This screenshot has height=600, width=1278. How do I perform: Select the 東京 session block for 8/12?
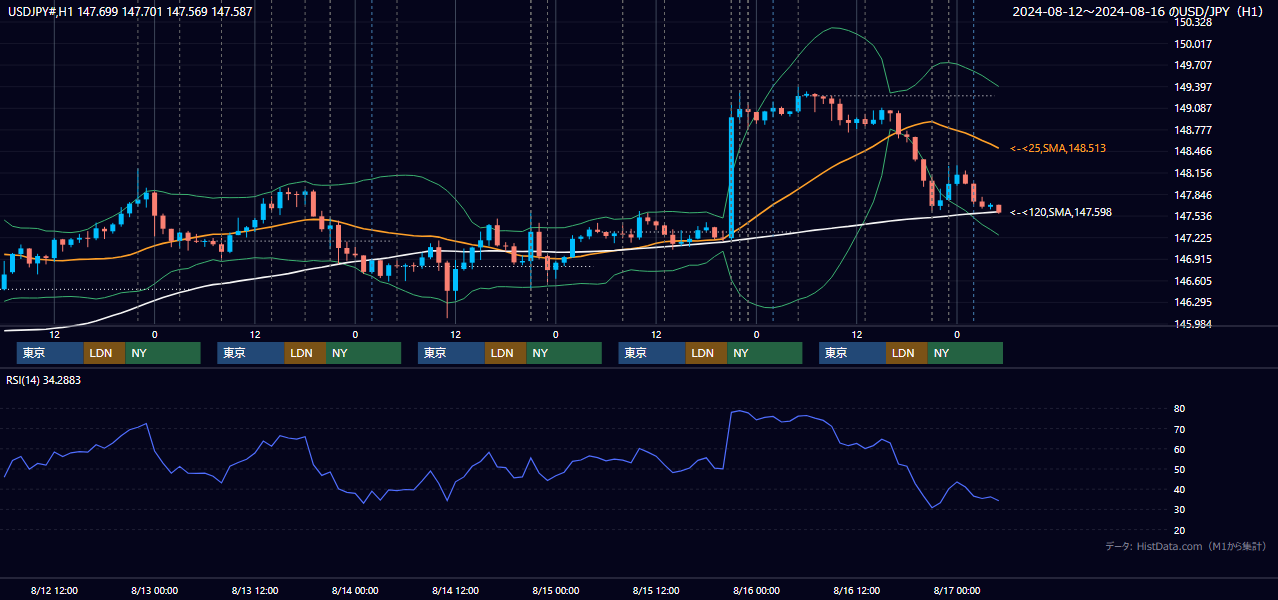pyautogui.click(x=50, y=353)
